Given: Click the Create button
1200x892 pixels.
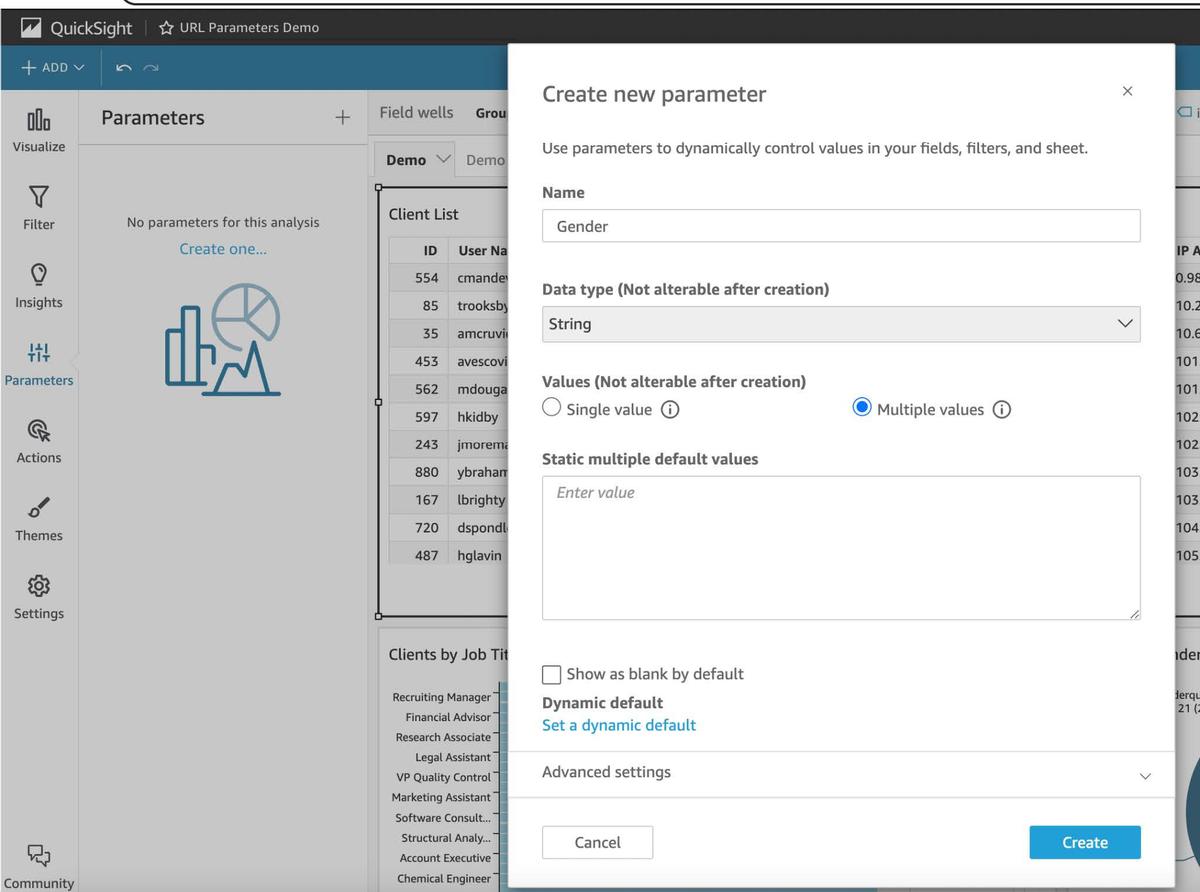Looking at the screenshot, I should 1084,842.
